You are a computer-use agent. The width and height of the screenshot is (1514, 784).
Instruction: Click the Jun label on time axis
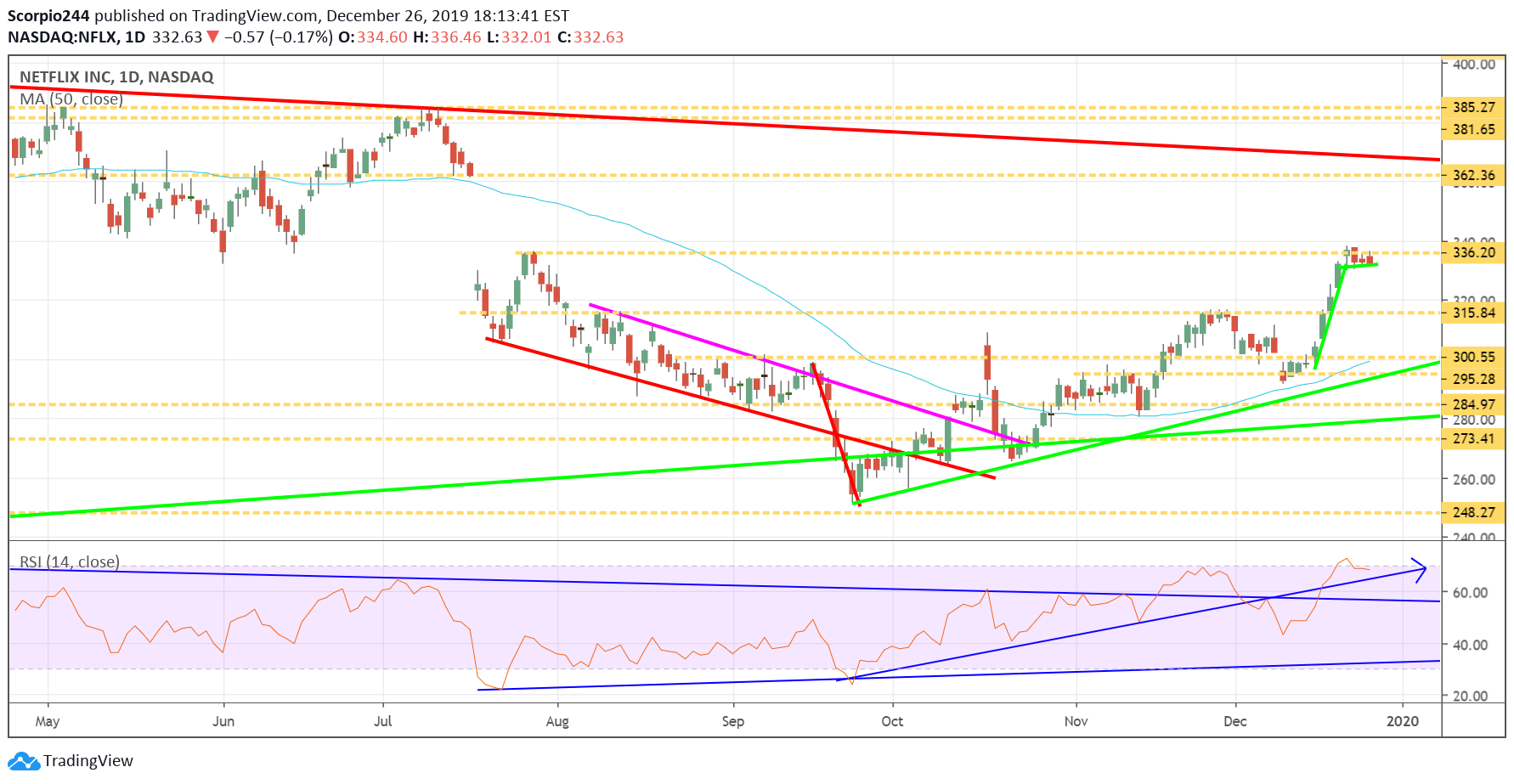(x=223, y=721)
